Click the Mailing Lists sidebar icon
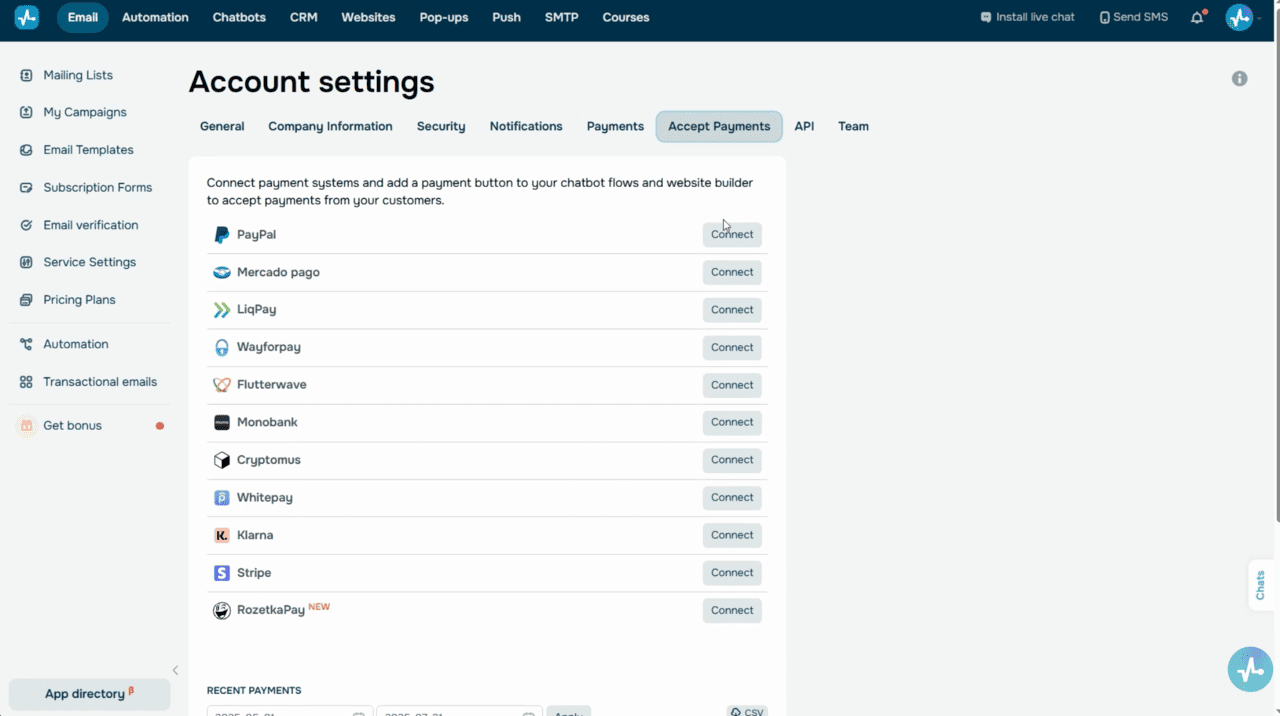This screenshot has height=716, width=1280. [x=26, y=75]
